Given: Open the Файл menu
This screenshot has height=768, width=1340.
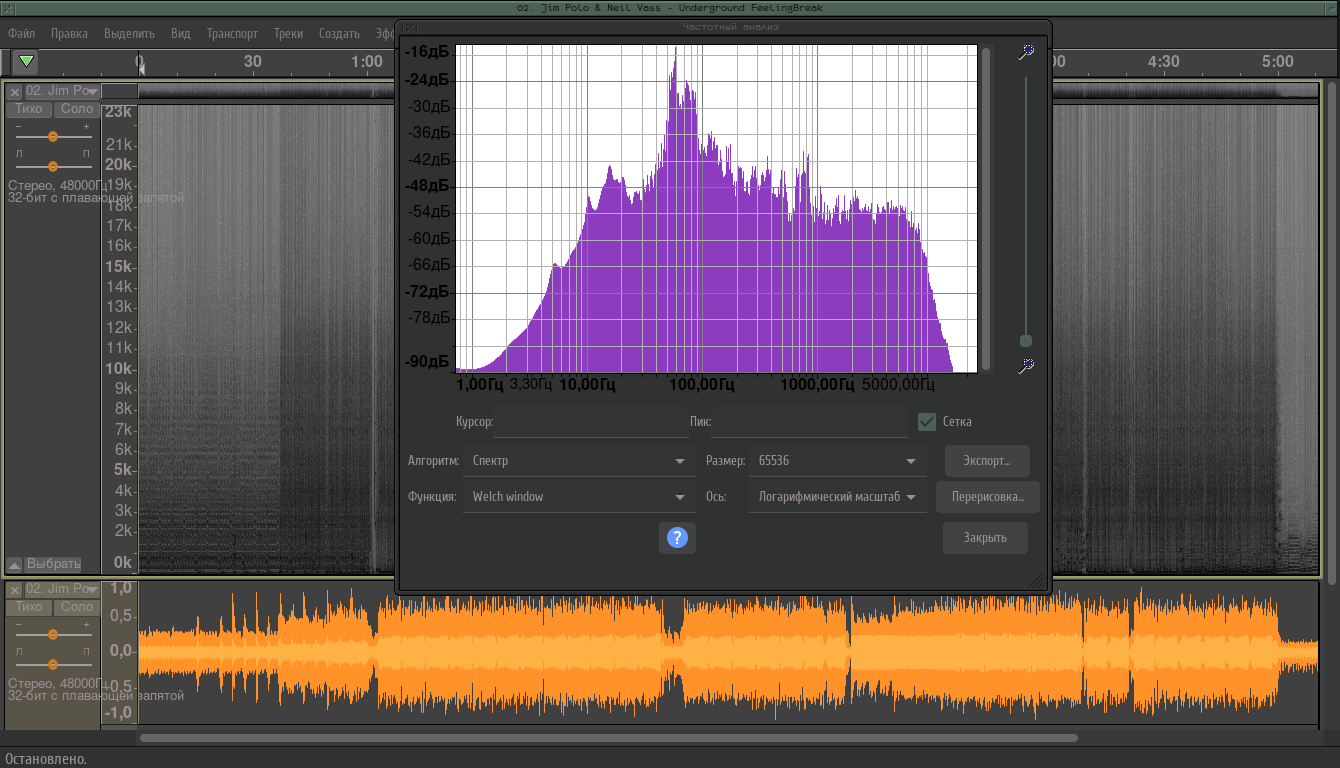Looking at the screenshot, I should tap(22, 33).
